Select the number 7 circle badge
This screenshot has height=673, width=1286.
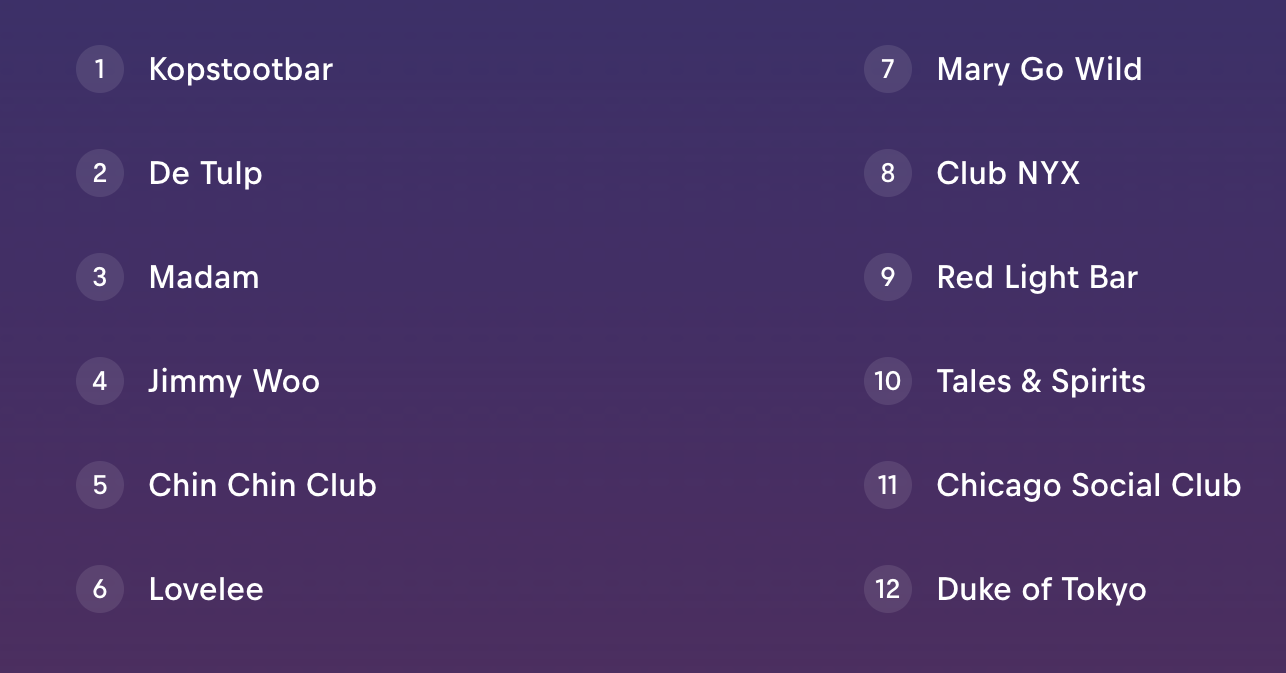coord(888,69)
